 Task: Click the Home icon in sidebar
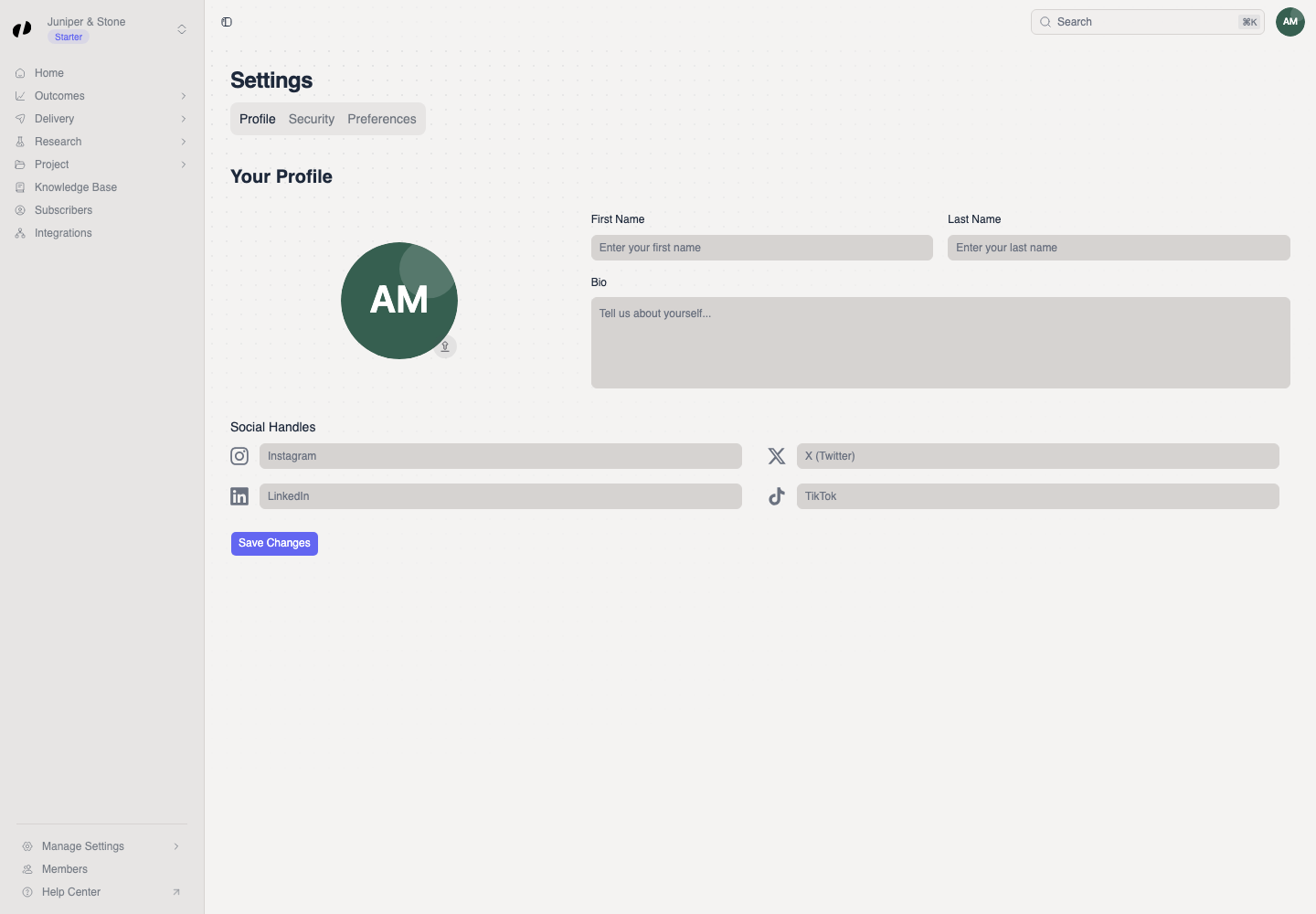point(20,73)
